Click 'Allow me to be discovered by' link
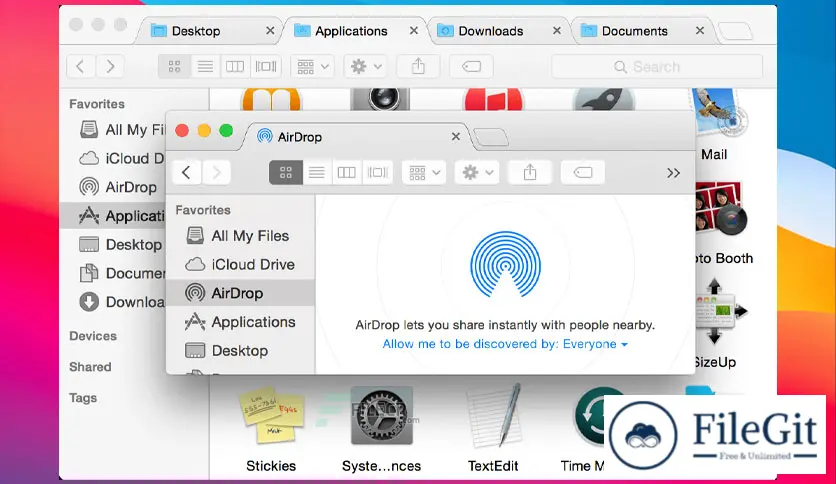Viewport: 836px width, 484px height. [x=504, y=344]
